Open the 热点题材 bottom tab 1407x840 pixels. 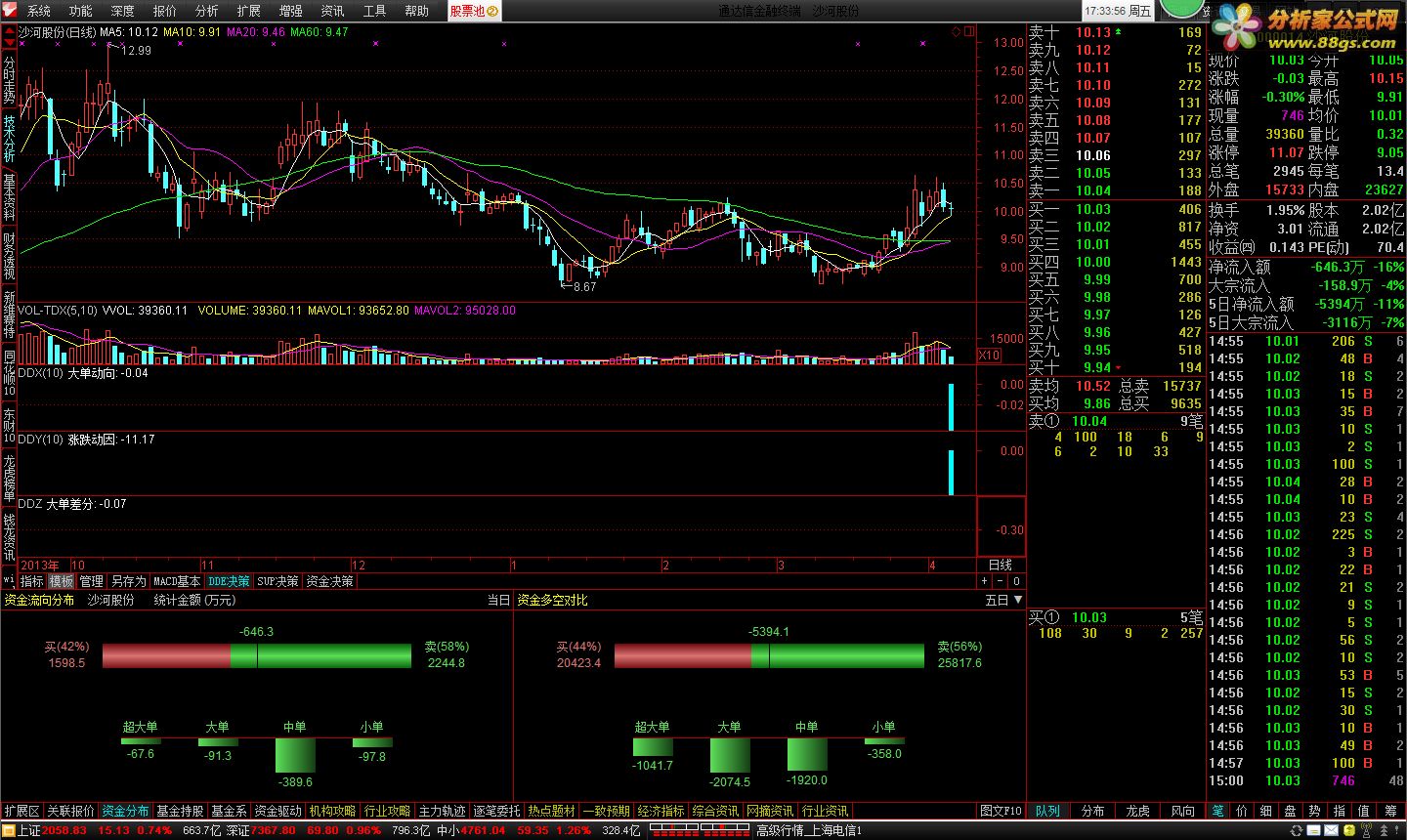coord(551,811)
